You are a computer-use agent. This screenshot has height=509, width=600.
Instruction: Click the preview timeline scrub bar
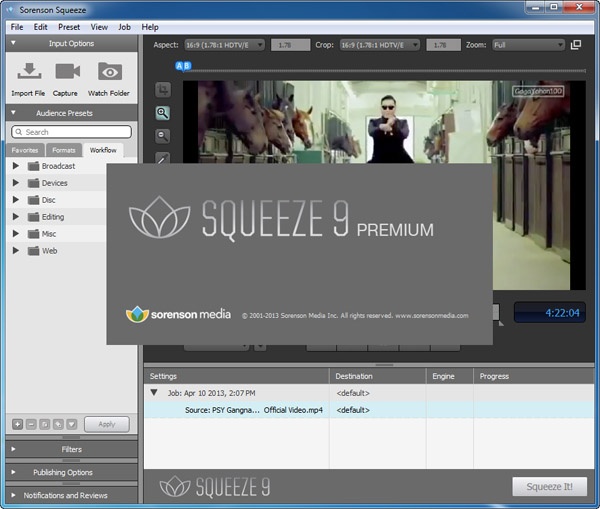385,70
